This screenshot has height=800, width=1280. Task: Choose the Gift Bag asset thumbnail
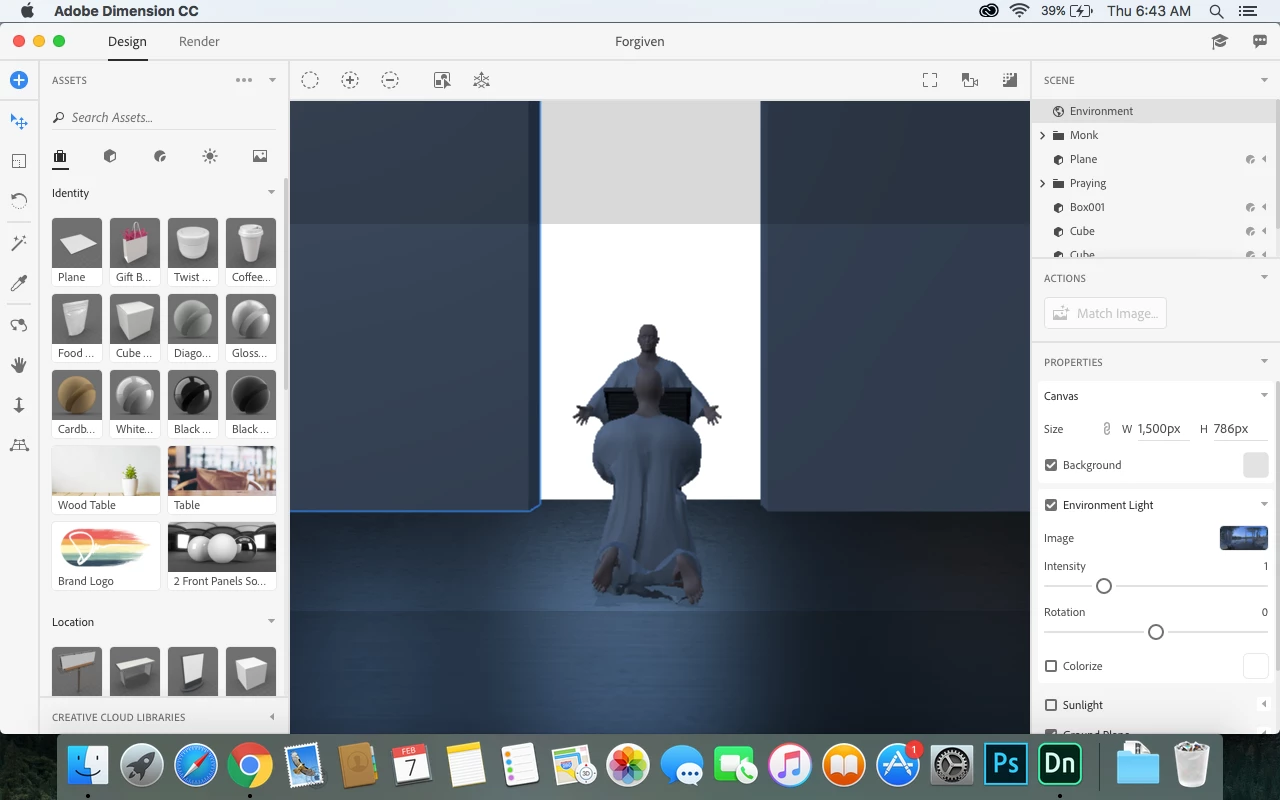tap(135, 243)
